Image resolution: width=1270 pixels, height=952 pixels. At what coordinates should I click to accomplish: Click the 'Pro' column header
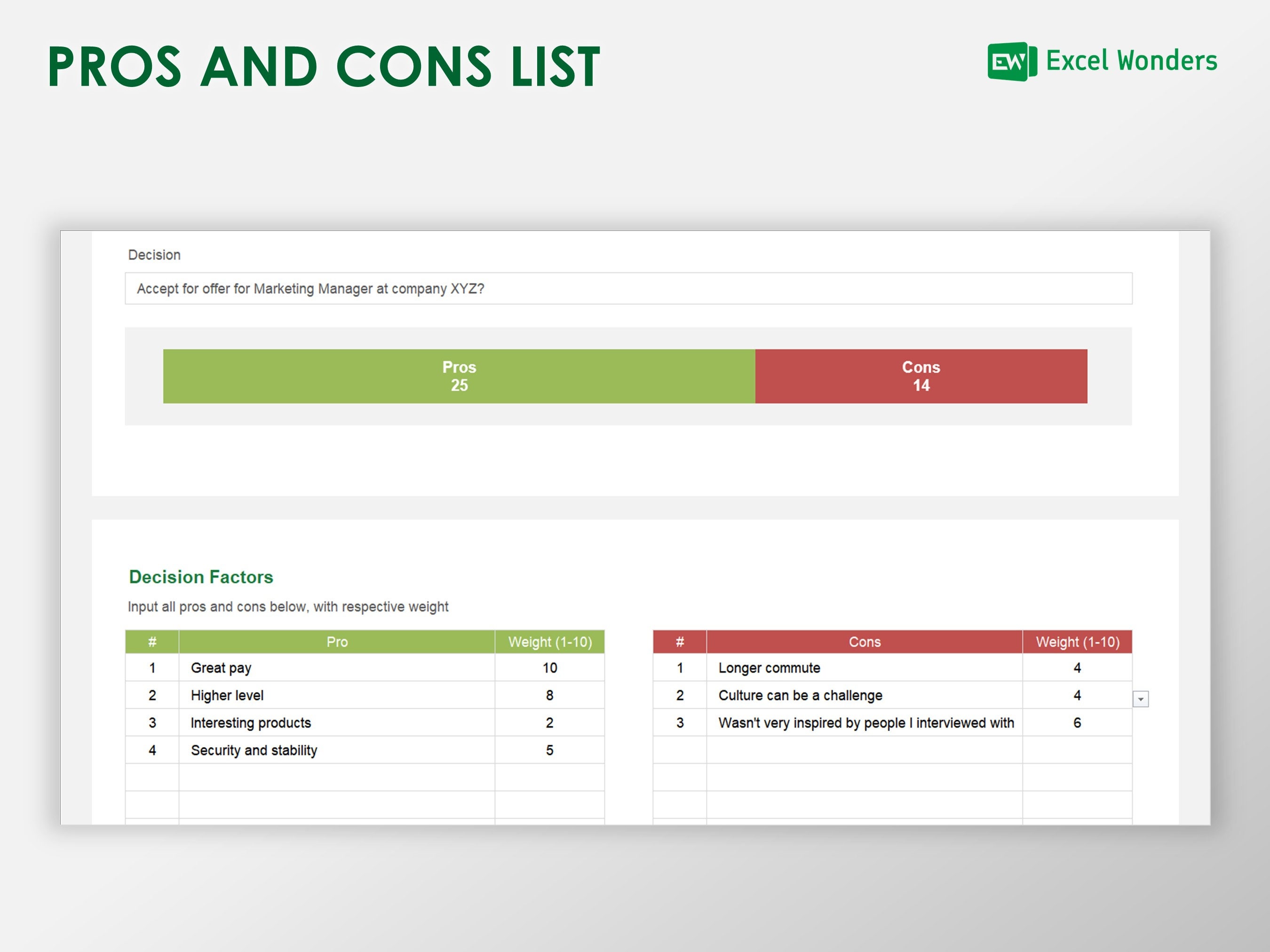click(337, 642)
